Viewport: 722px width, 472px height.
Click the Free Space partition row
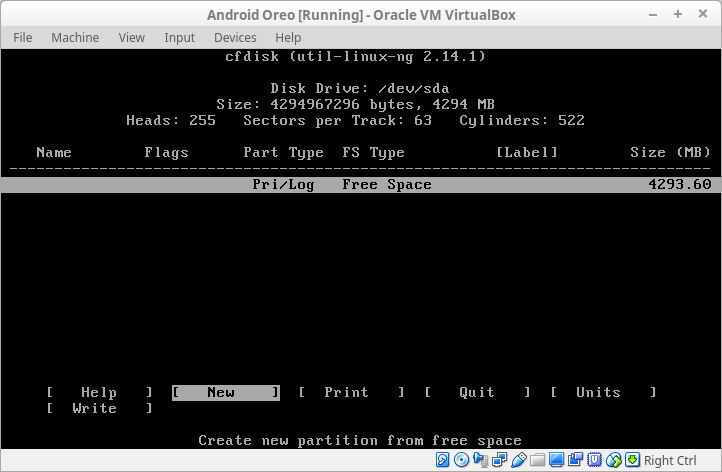coord(361,185)
